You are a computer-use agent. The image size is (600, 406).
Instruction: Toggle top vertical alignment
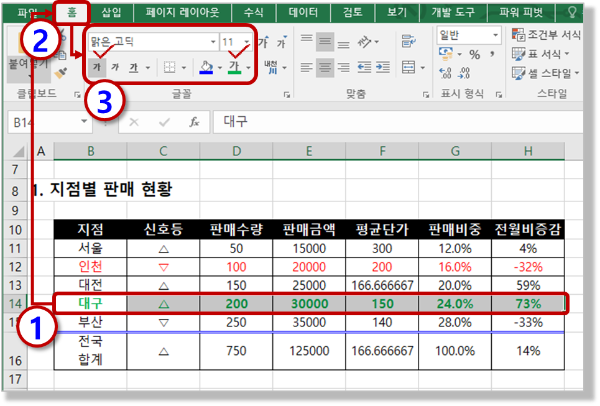pyautogui.click(x=307, y=41)
